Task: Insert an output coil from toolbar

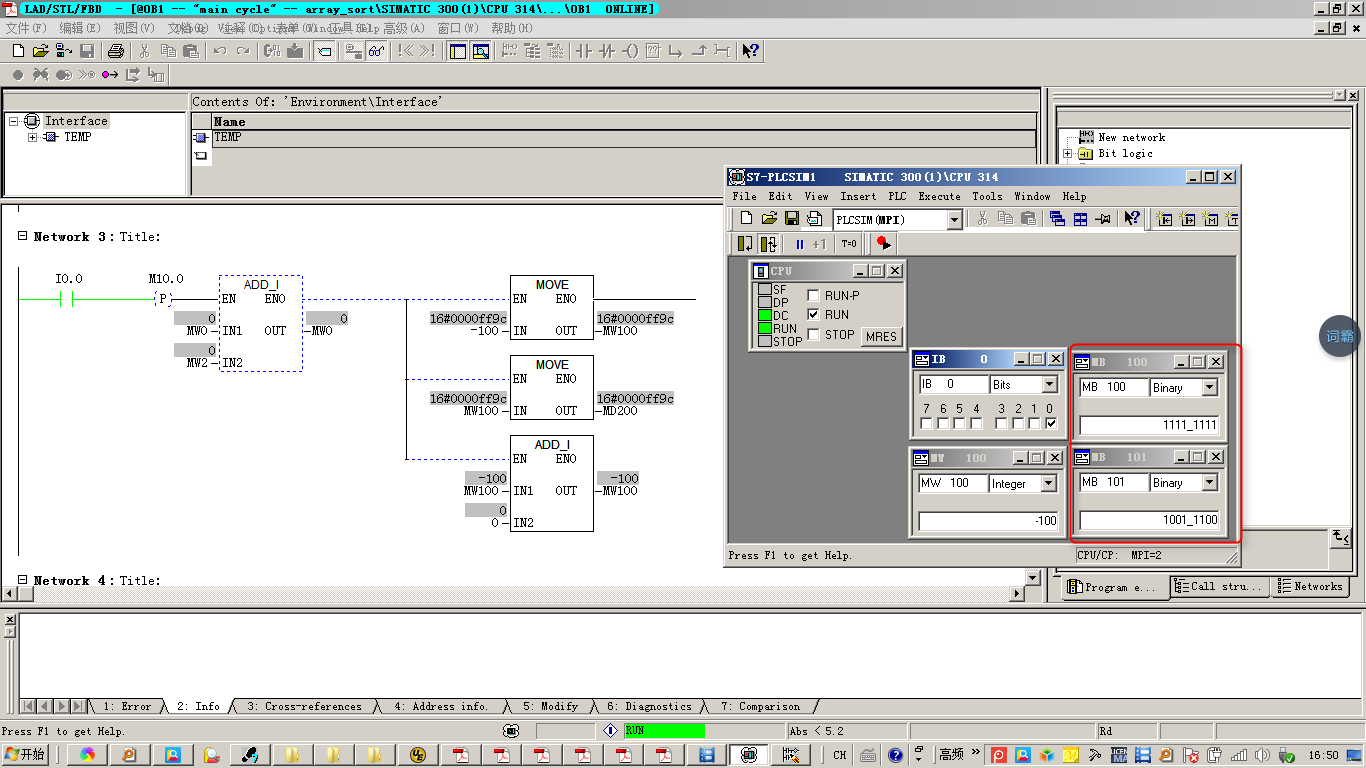Action: tap(630, 51)
